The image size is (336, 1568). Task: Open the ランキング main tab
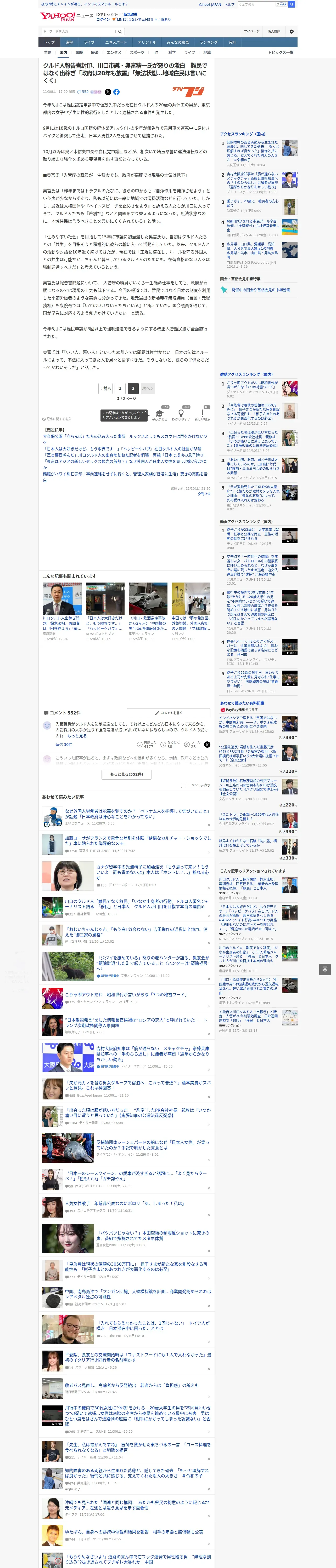click(209, 42)
